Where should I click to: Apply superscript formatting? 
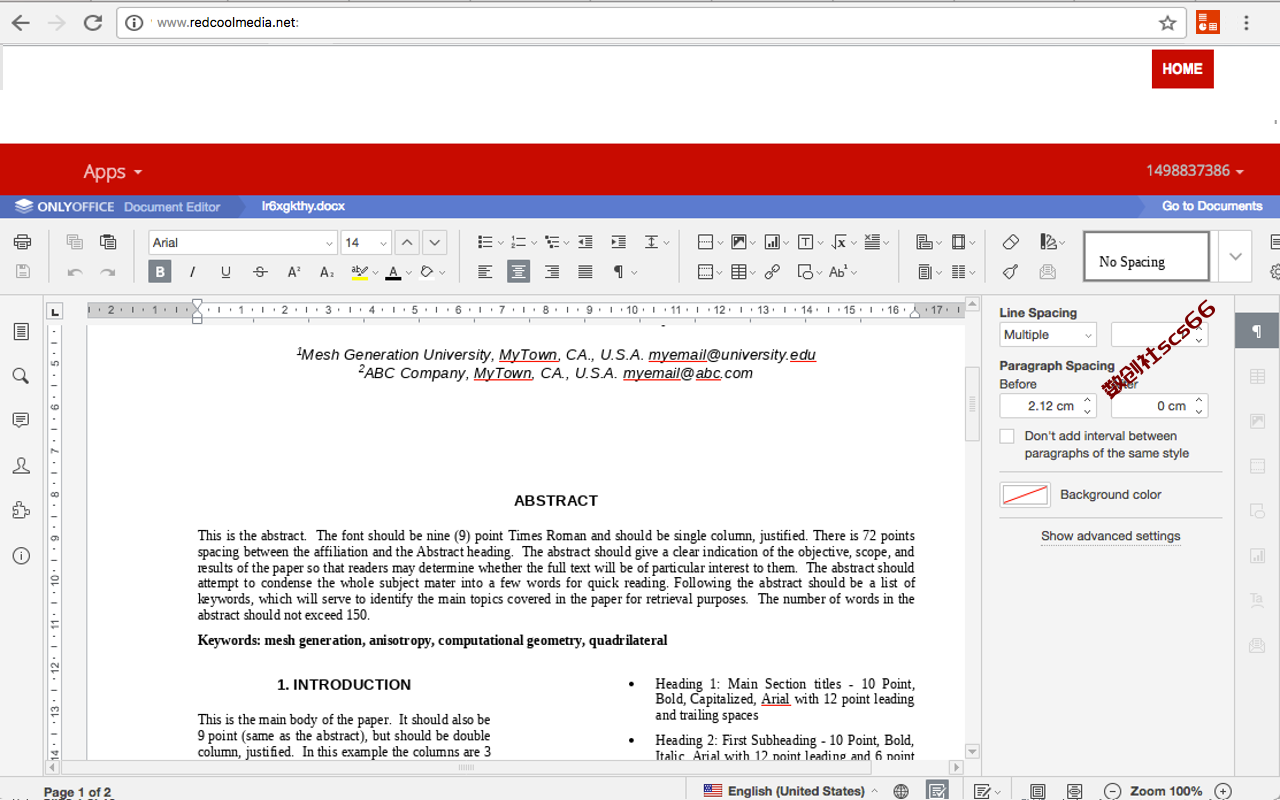294,272
